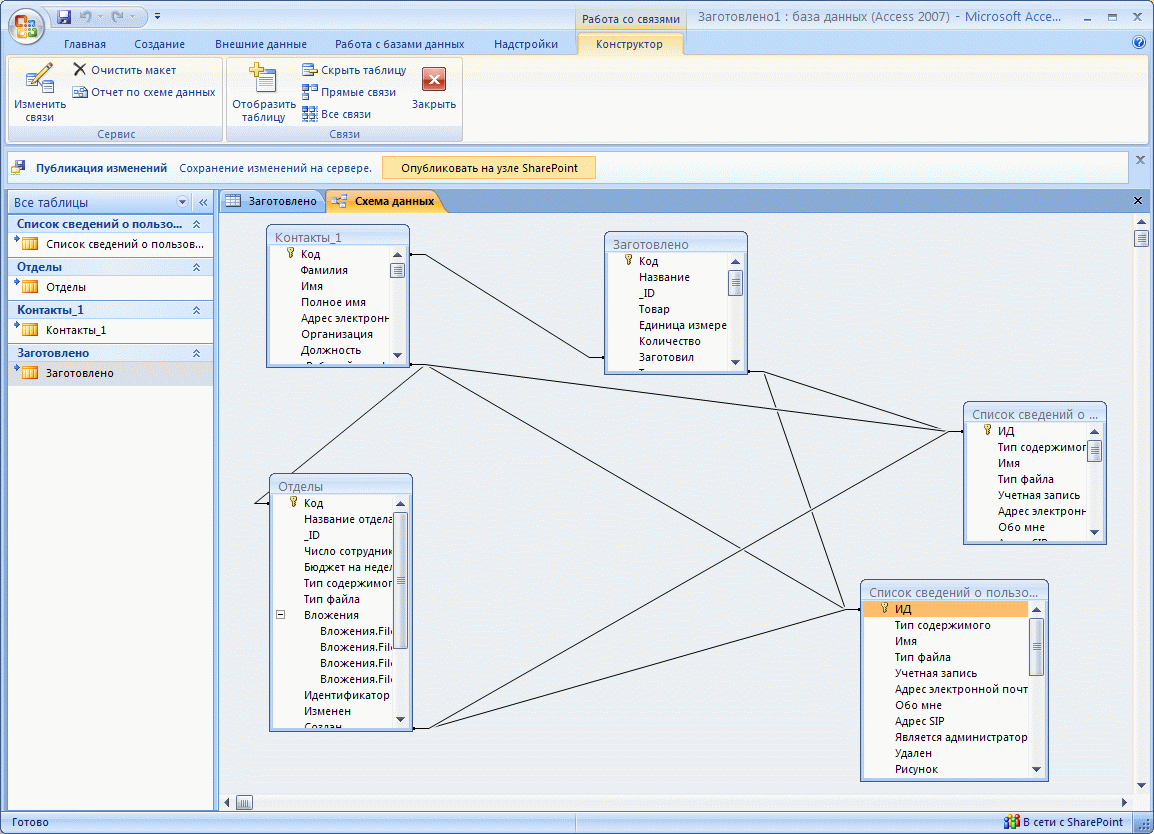Screen dimensions: 1154x834
Task: Select the Конструктор ribbon tab
Action: click(629, 44)
